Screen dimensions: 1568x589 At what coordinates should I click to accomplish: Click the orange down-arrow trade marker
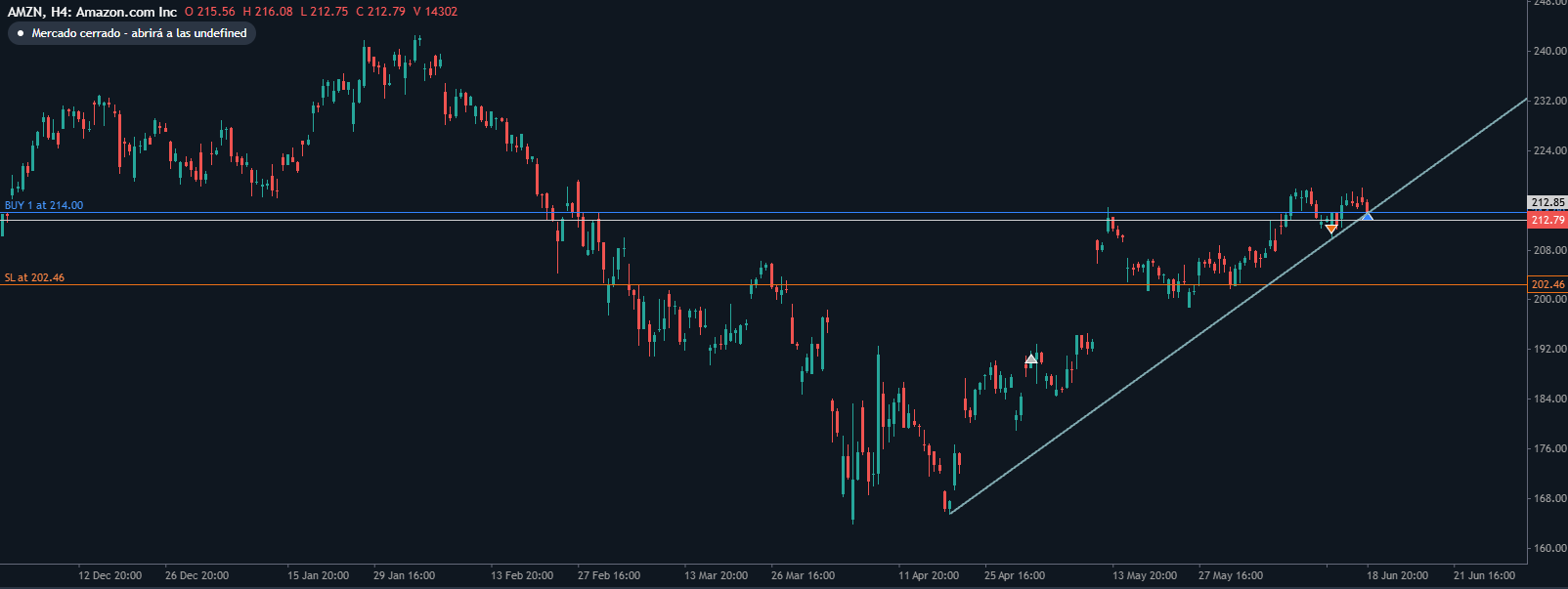(1331, 229)
